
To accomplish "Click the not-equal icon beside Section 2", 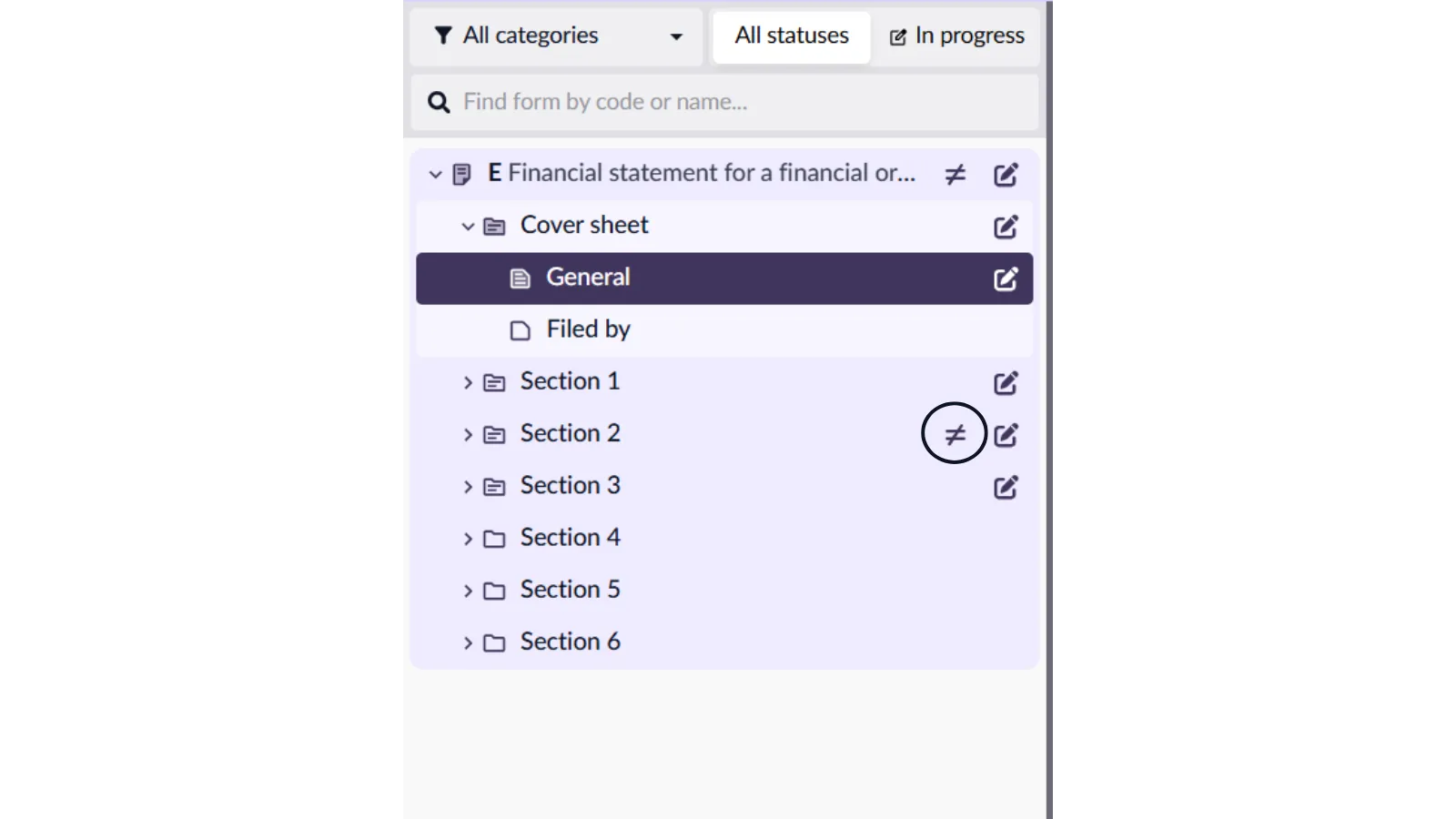I will tap(955, 434).
